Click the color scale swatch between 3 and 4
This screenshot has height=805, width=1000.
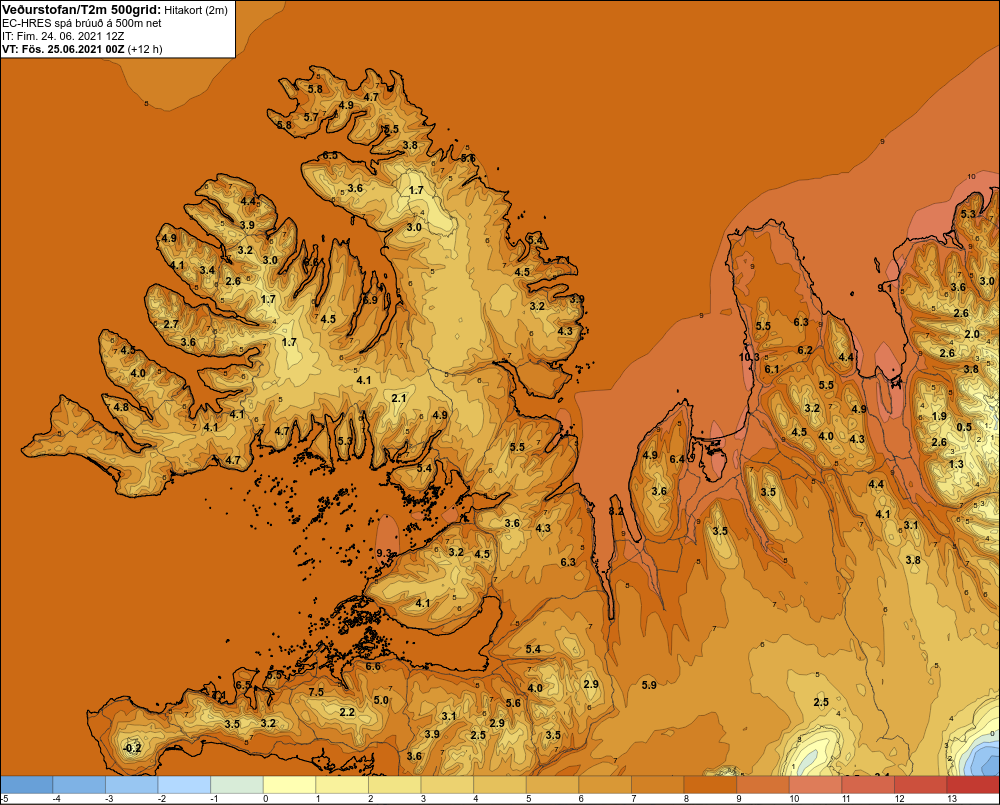448,785
